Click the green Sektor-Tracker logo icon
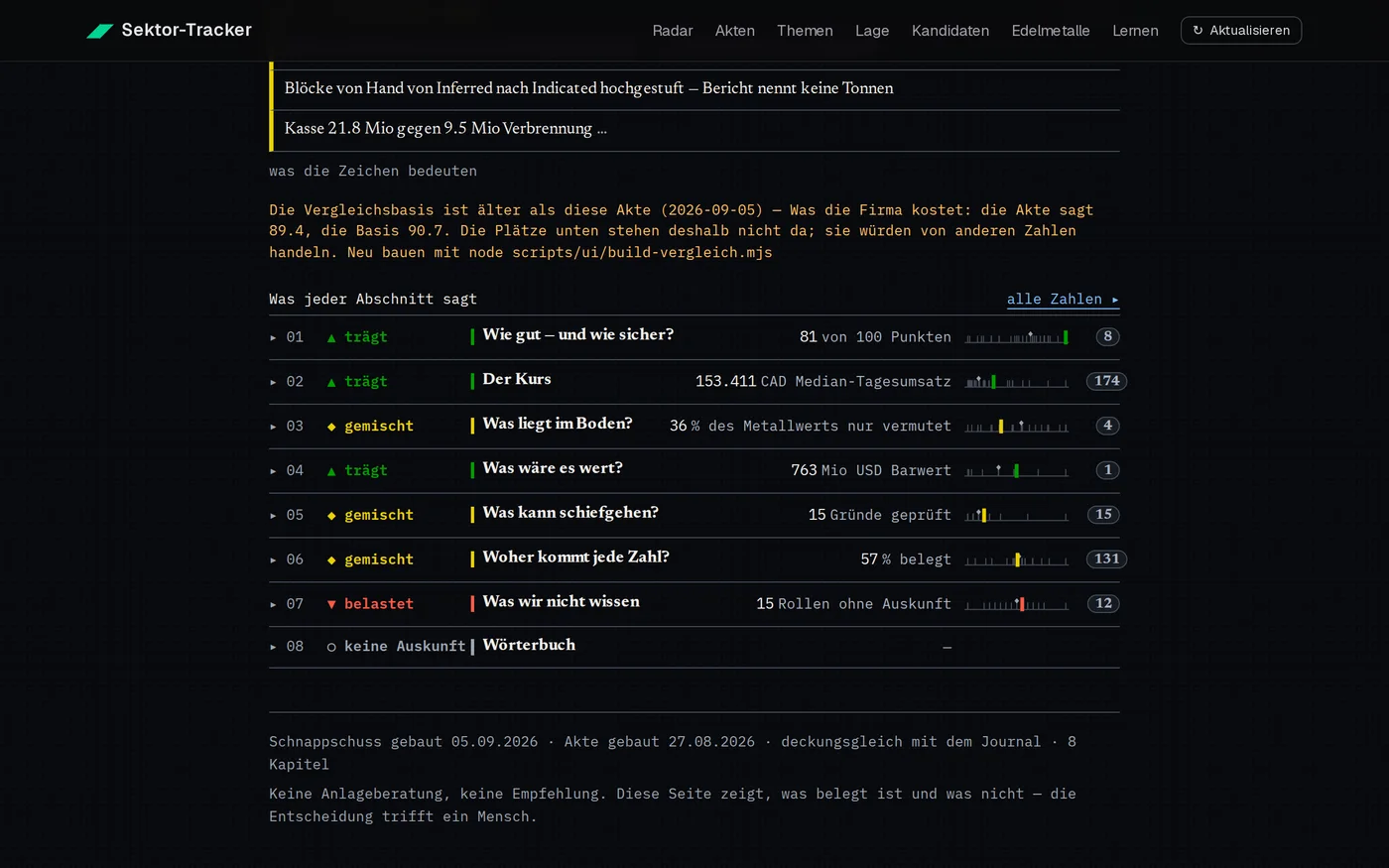Screen dimensions: 1389x868 [x=100, y=31]
